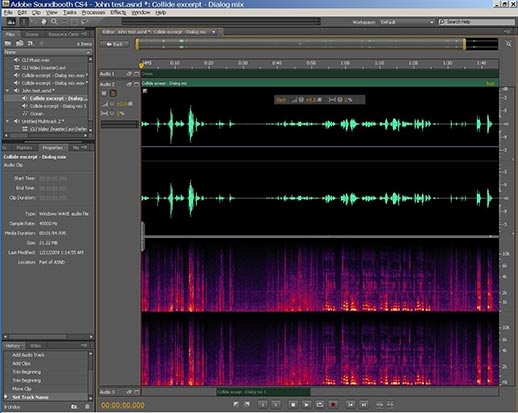
Task: Click the red Record button
Action: [333, 405]
